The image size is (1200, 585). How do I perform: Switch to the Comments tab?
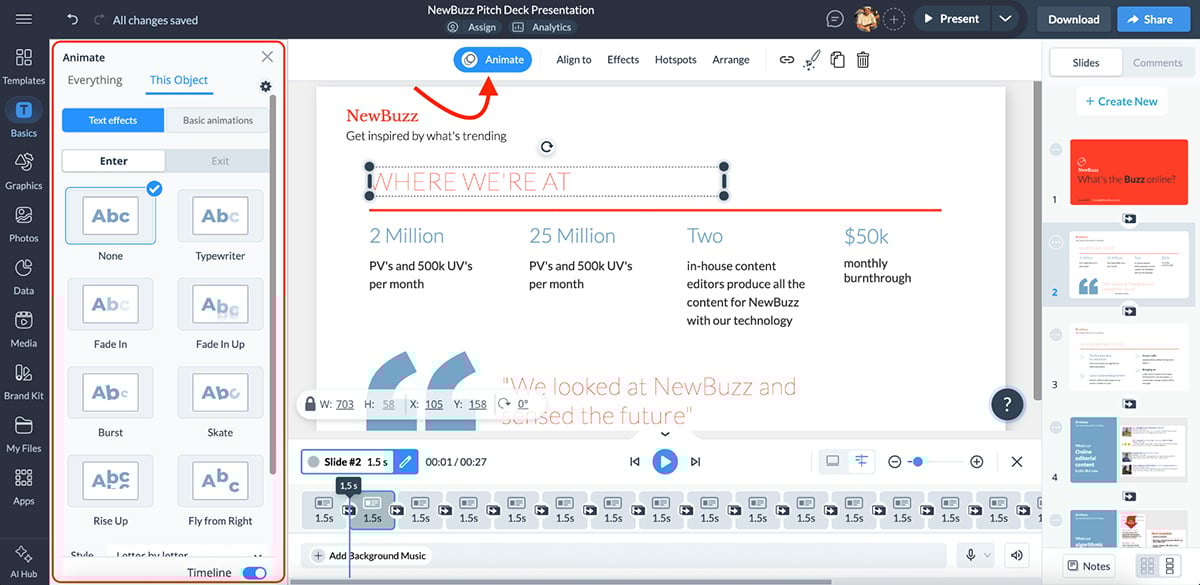pos(1157,62)
